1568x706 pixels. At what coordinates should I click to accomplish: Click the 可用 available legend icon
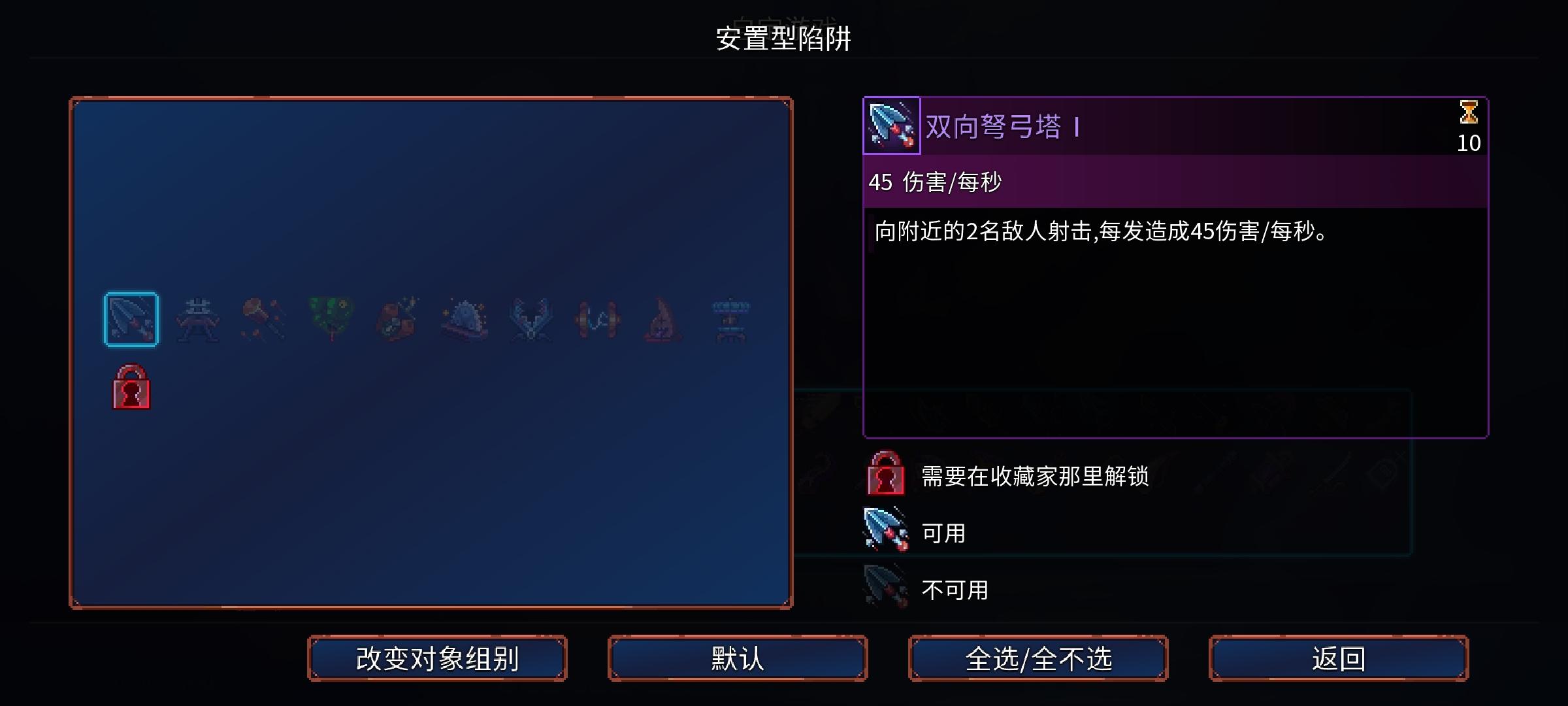(x=886, y=530)
